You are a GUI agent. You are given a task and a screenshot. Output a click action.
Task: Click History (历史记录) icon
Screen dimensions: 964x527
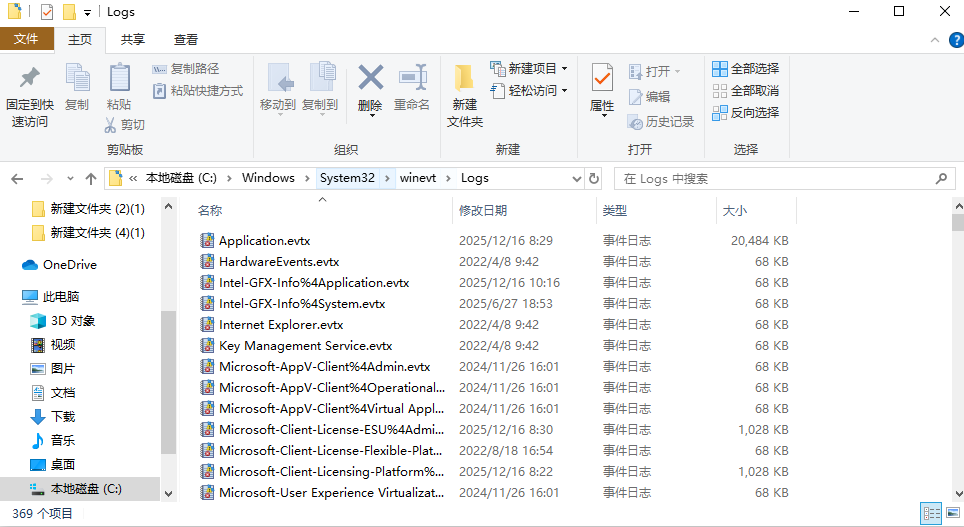coord(635,122)
